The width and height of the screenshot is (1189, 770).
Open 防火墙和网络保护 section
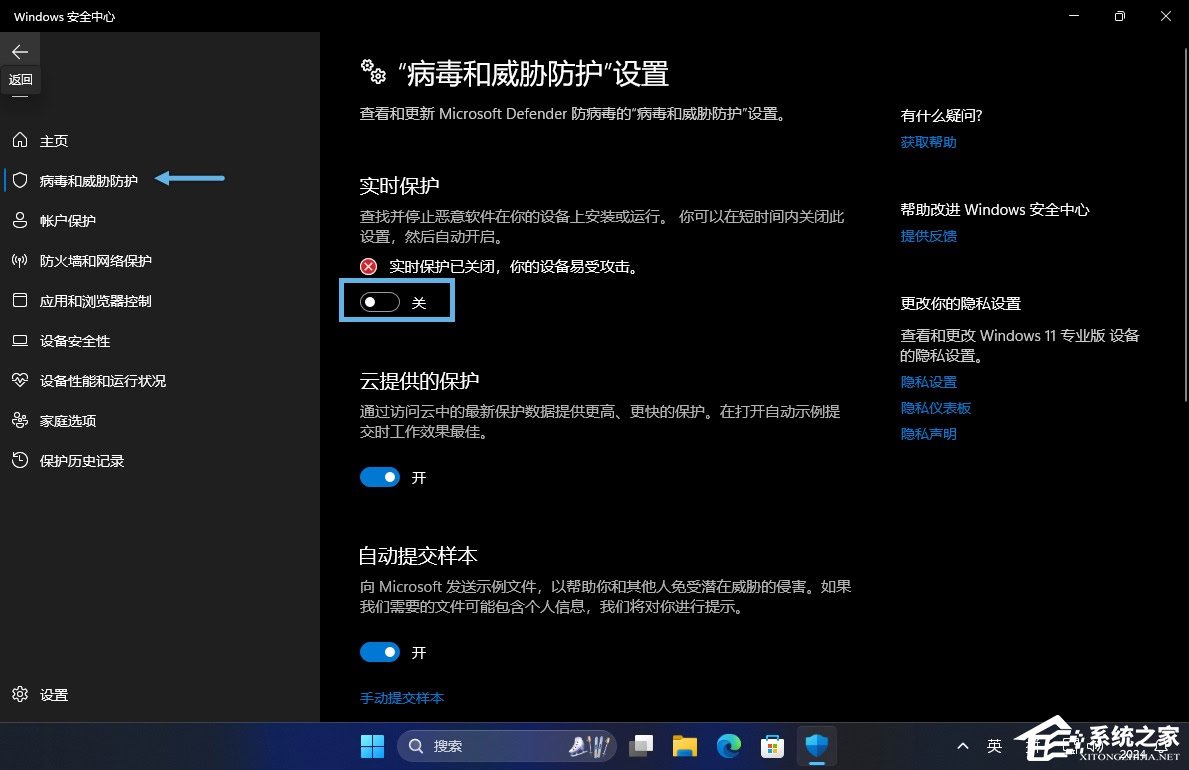pos(95,261)
